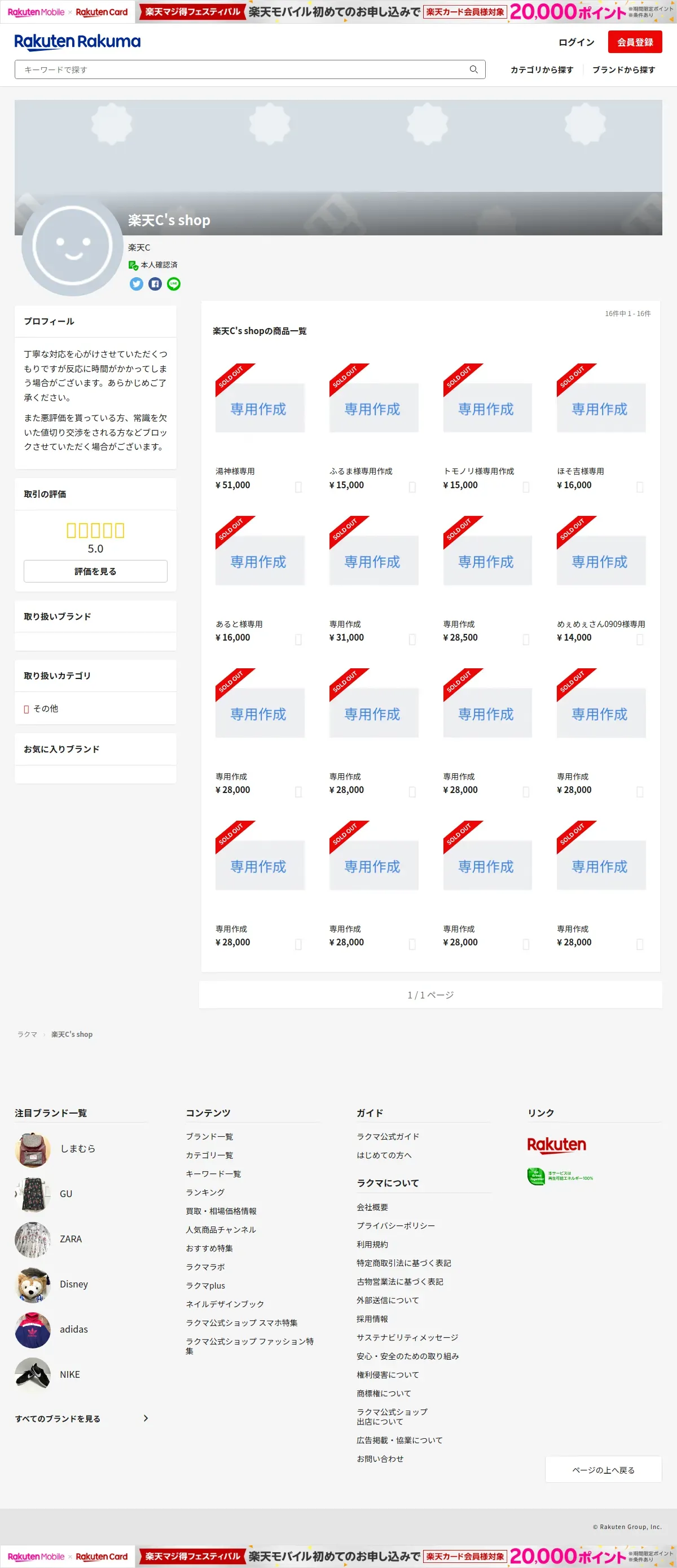Open 利用規約 link

pyautogui.click(x=372, y=1245)
